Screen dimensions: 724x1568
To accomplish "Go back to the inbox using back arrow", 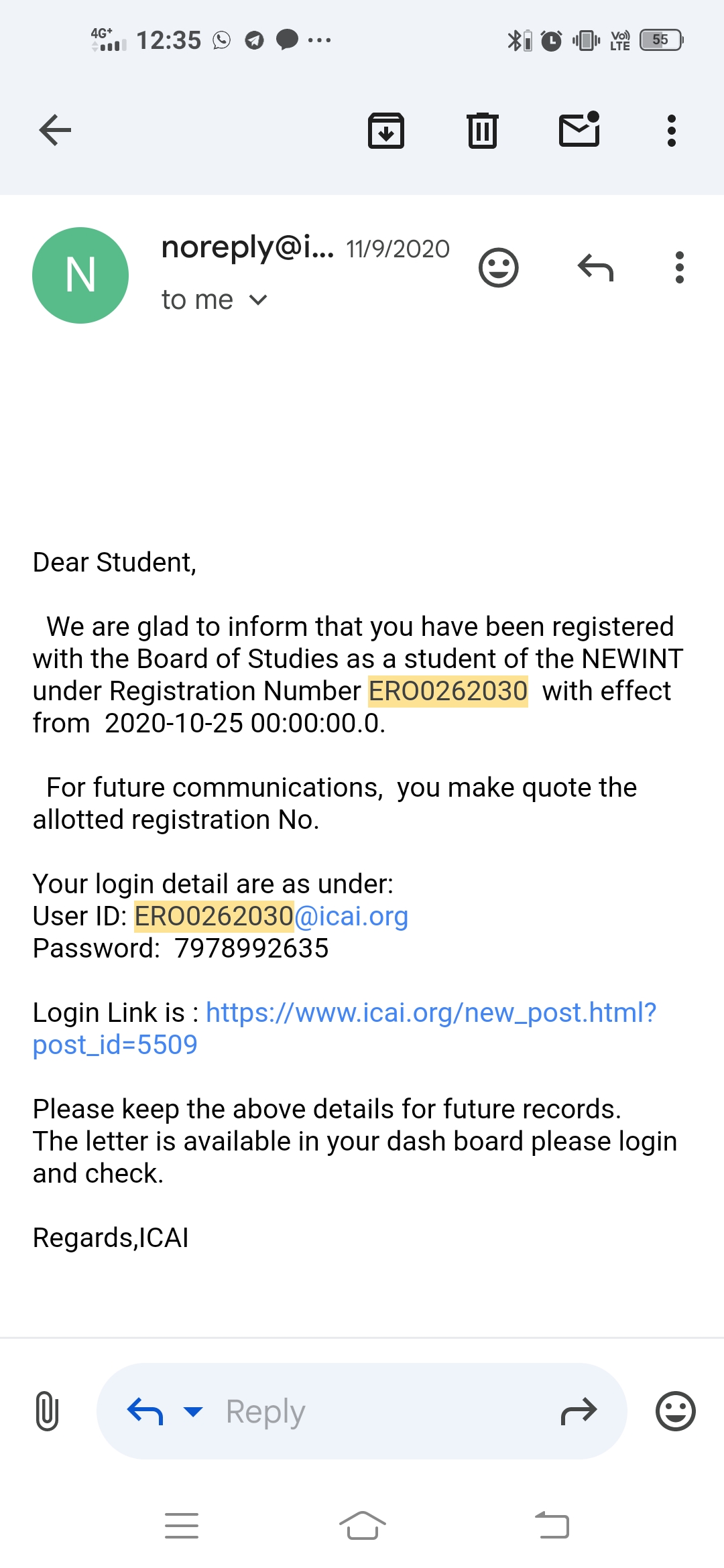I will tap(55, 130).
